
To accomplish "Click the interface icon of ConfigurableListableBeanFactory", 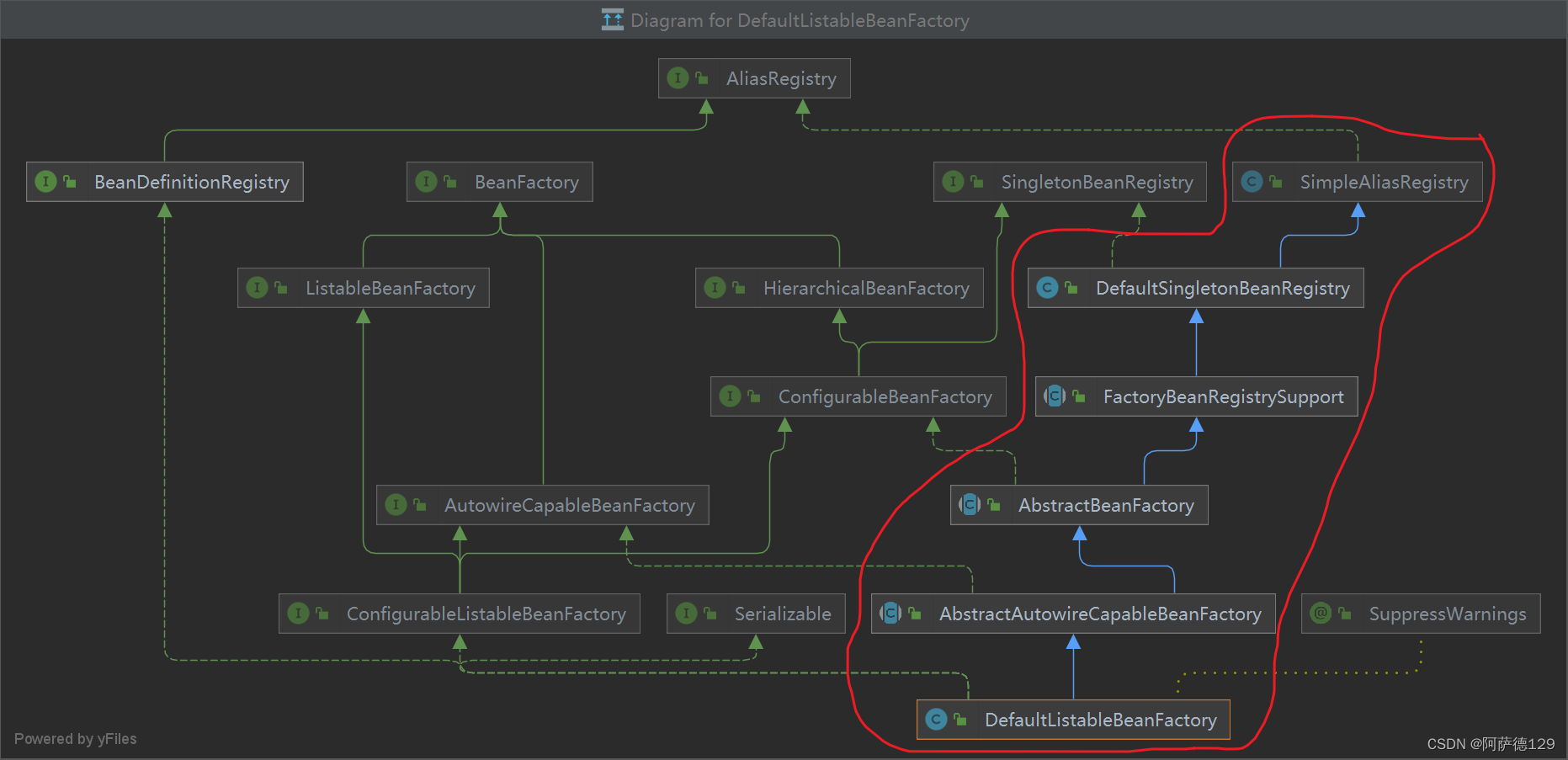I will click(298, 614).
